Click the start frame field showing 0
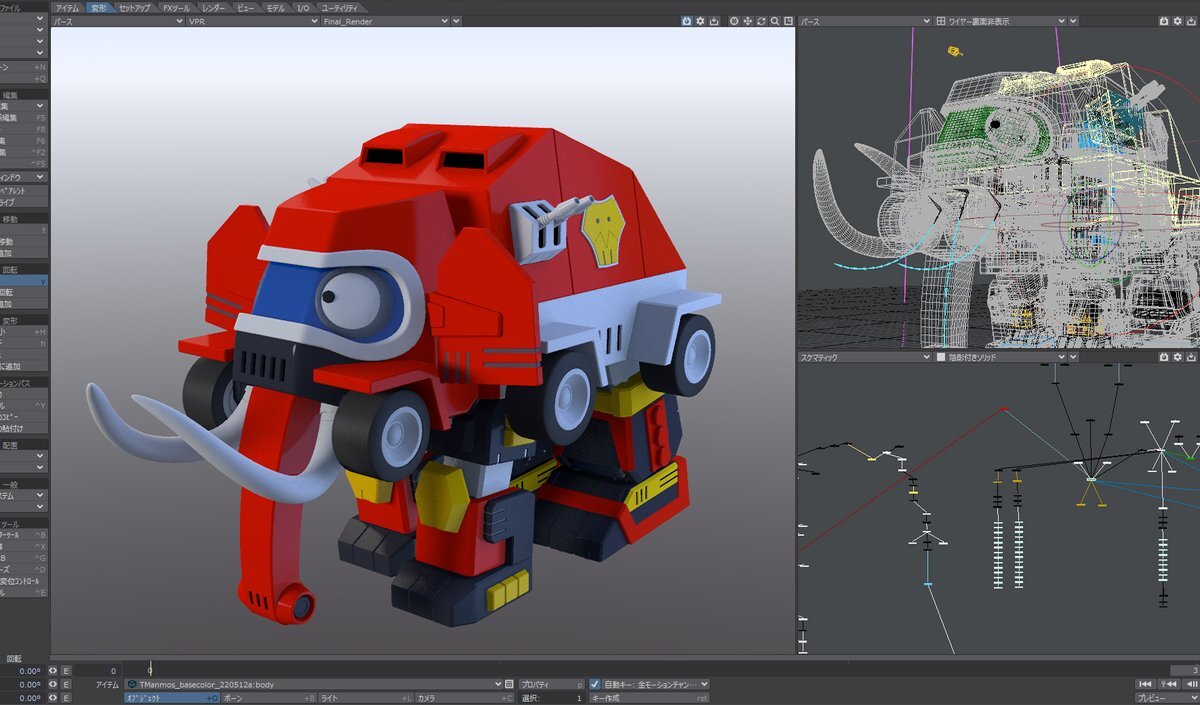Screen dimensions: 1200x705 (x=97, y=670)
